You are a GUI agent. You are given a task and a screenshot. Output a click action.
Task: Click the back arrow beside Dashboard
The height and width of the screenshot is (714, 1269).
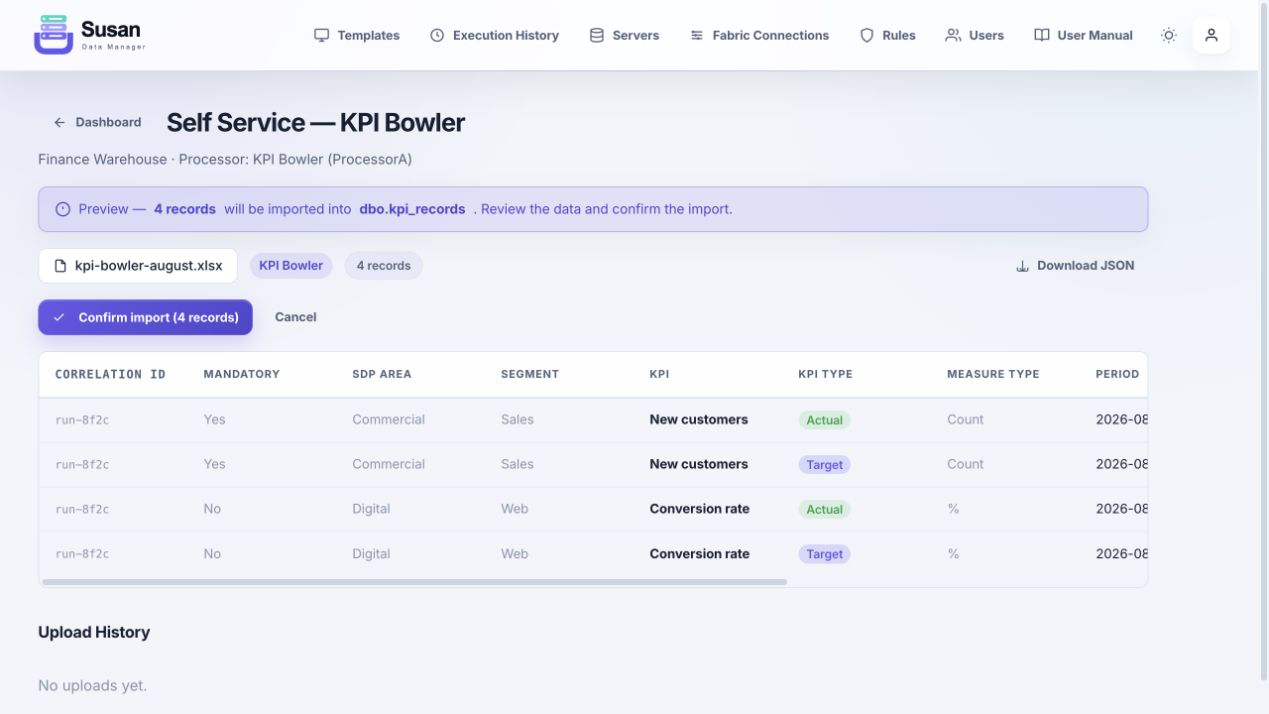pos(59,122)
